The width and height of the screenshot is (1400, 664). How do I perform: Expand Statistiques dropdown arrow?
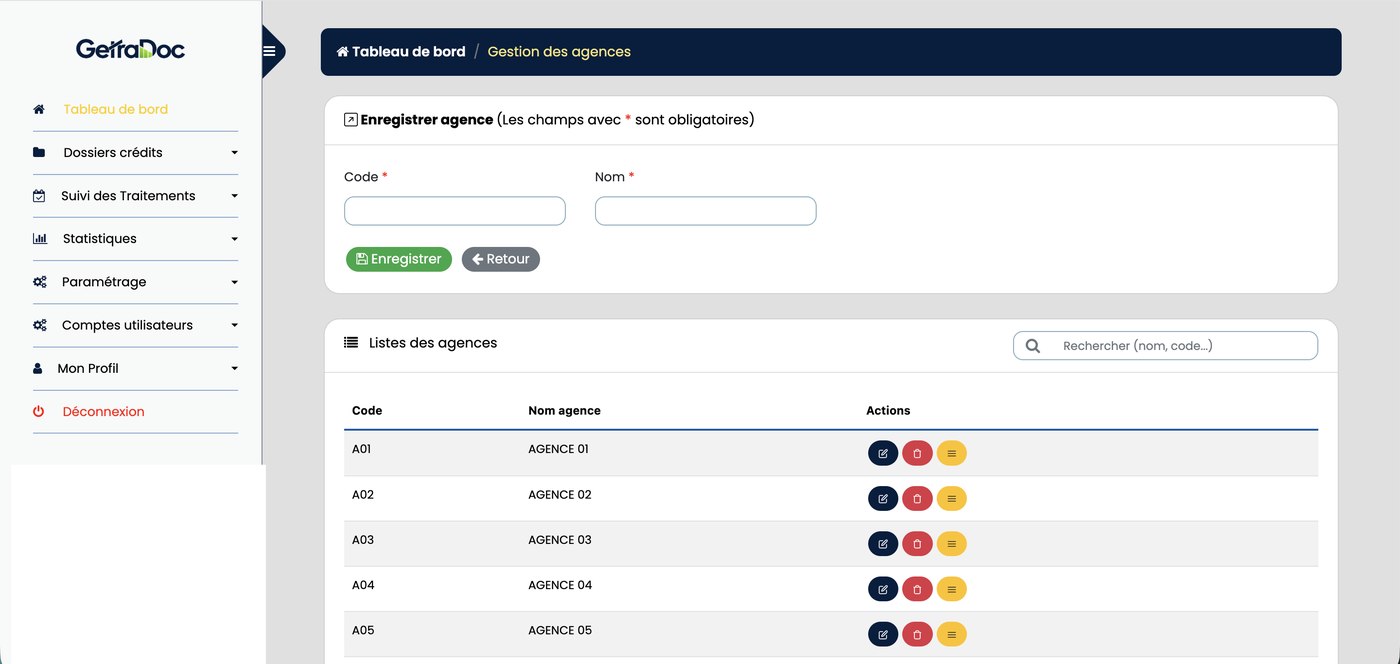(x=234, y=239)
